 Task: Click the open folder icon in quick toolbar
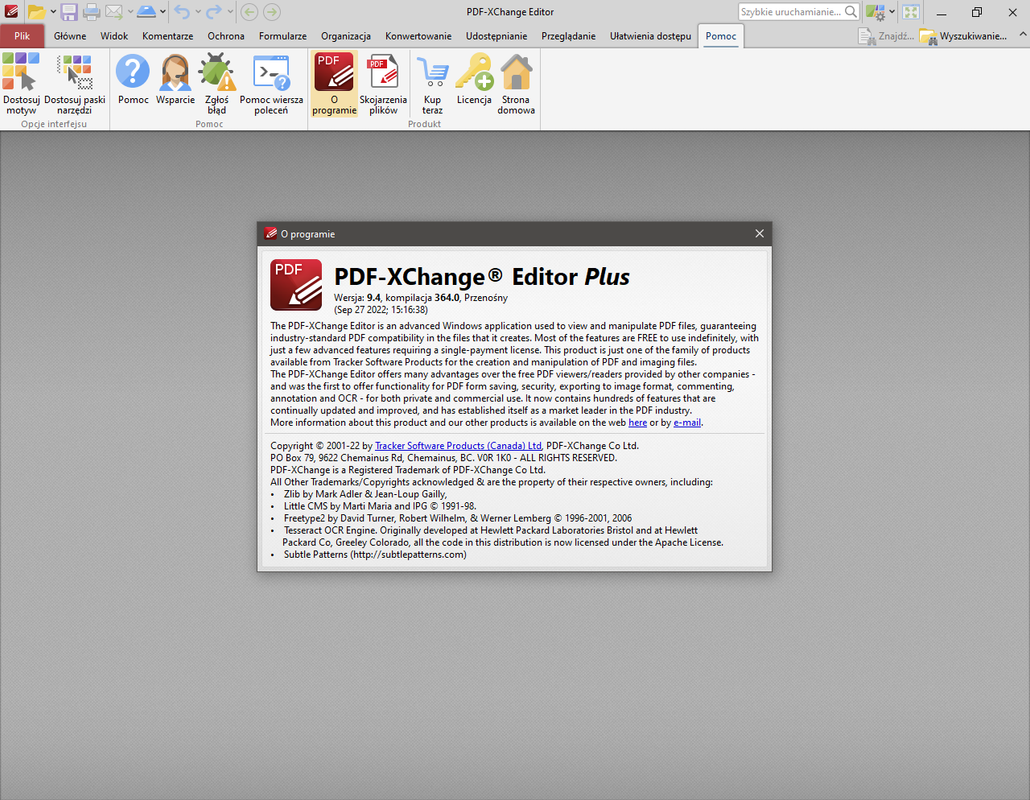(36, 12)
